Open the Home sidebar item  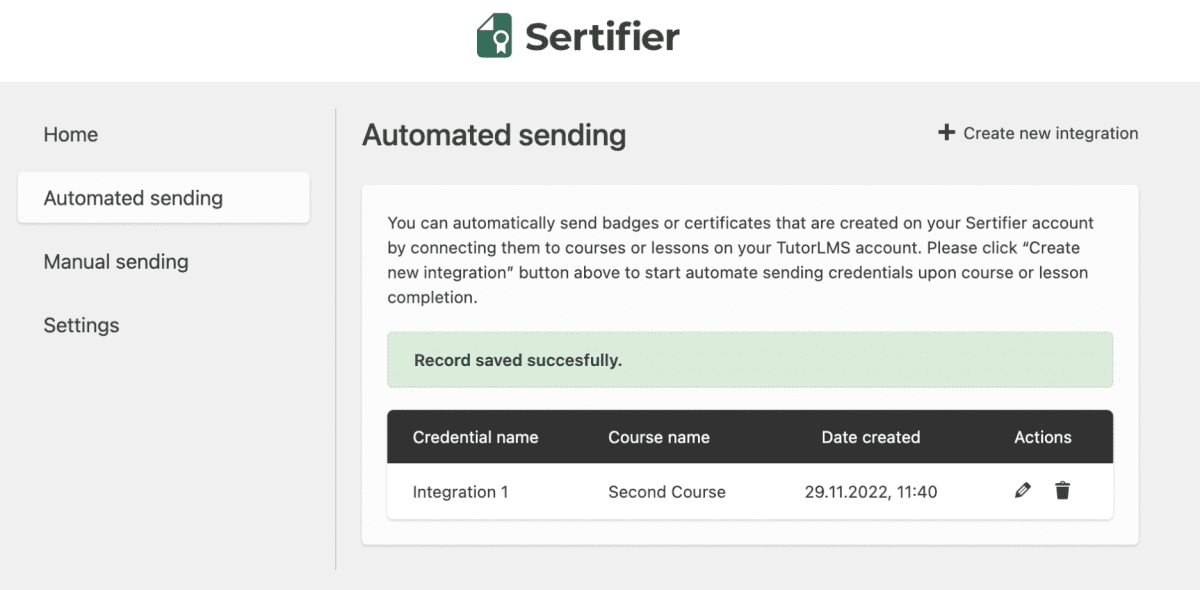point(71,135)
